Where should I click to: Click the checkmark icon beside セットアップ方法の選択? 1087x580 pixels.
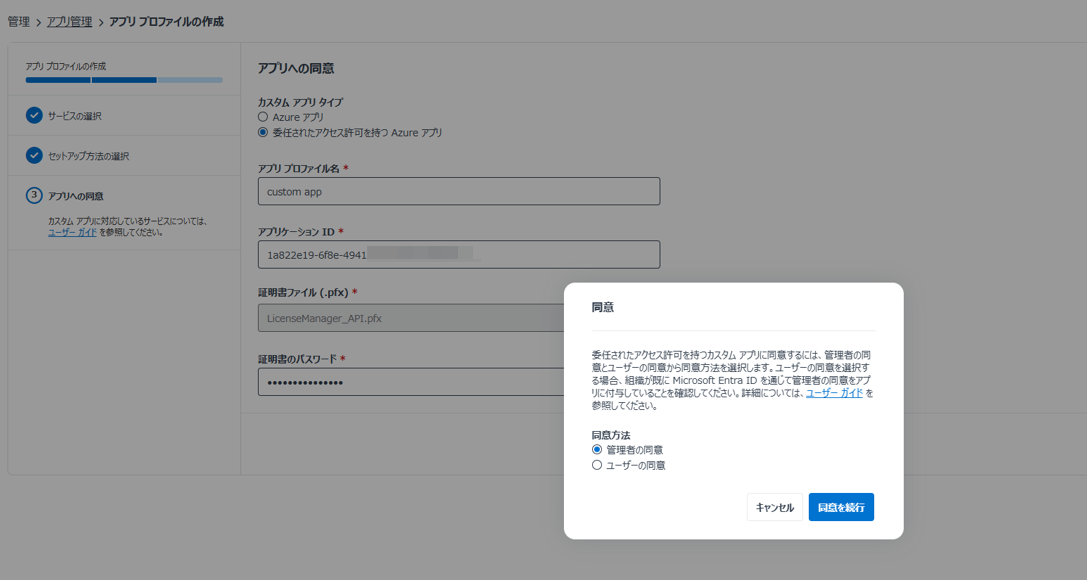pyautogui.click(x=34, y=155)
